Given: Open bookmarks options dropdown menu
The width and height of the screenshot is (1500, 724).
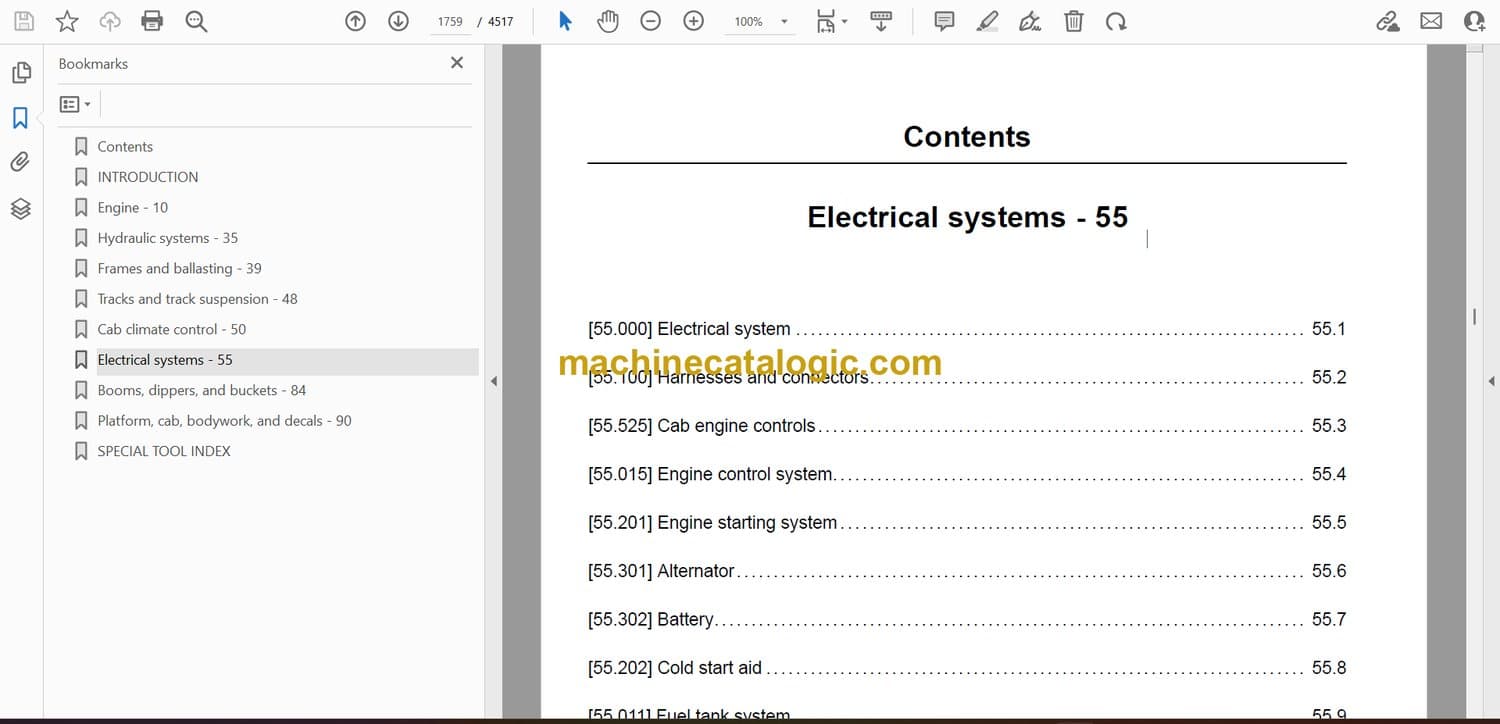Looking at the screenshot, I should [75, 104].
